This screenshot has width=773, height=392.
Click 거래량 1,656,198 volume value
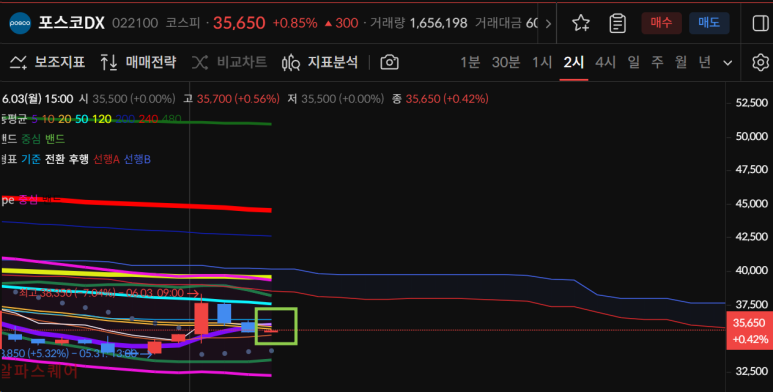pyautogui.click(x=419, y=23)
